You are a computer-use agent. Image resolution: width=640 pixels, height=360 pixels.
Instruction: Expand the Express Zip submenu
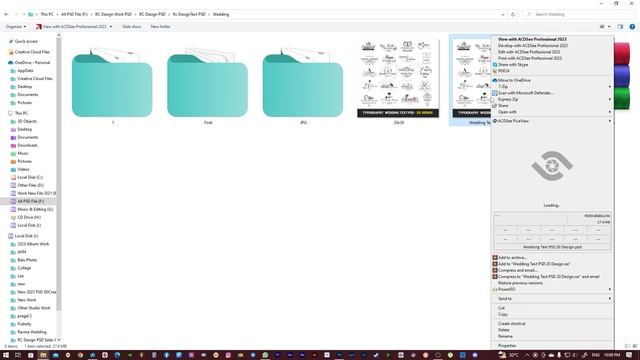point(552,99)
